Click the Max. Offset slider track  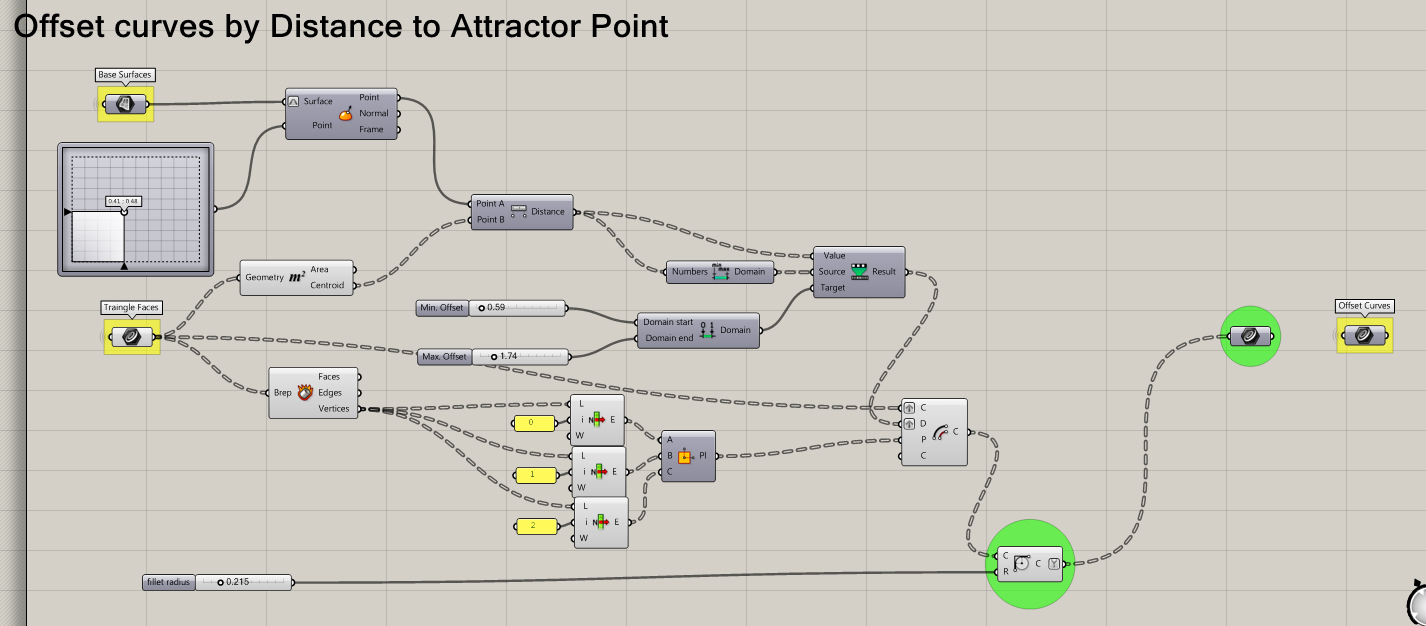530,356
